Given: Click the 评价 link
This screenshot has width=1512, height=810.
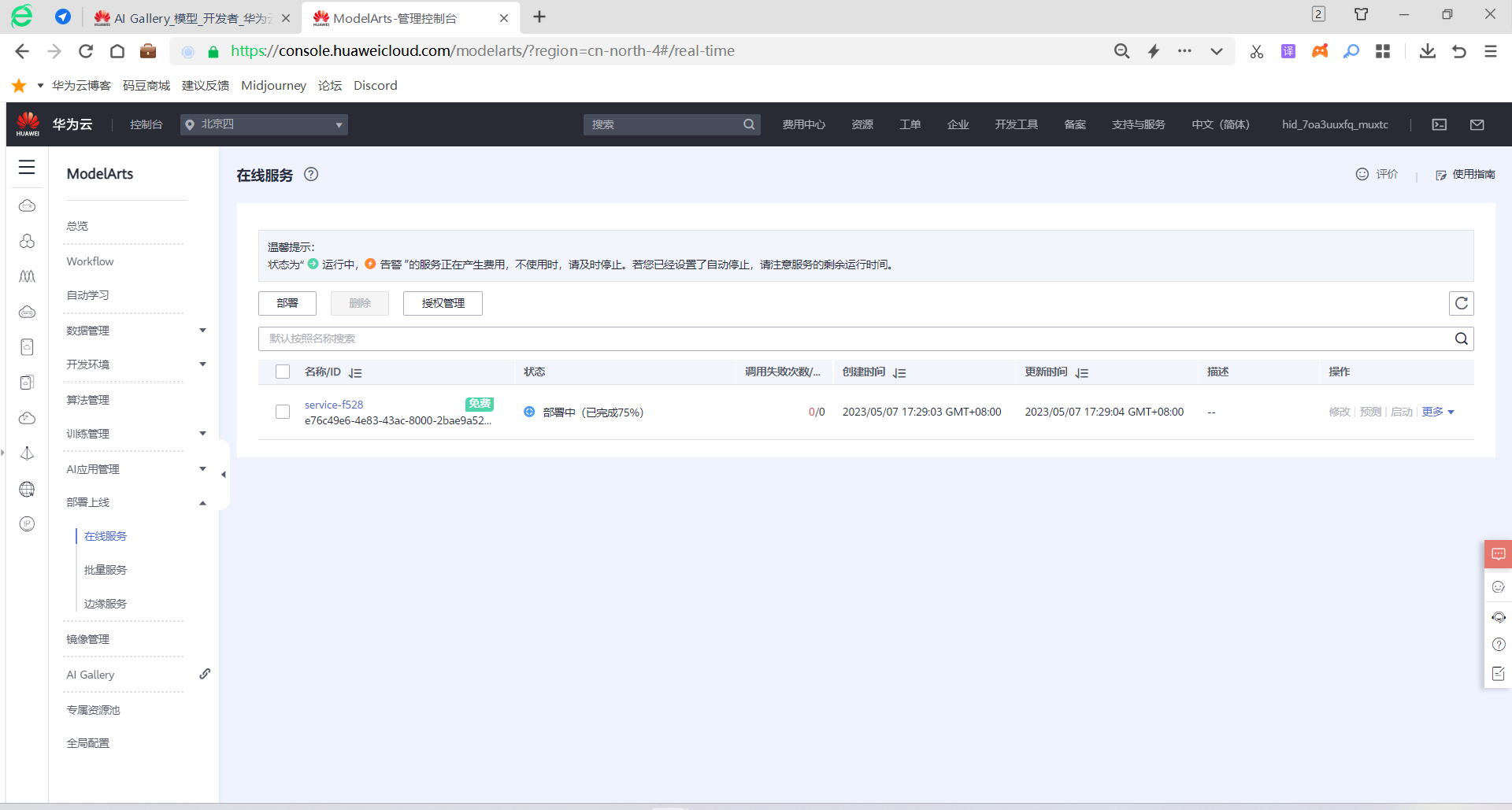Looking at the screenshot, I should tap(1377, 174).
